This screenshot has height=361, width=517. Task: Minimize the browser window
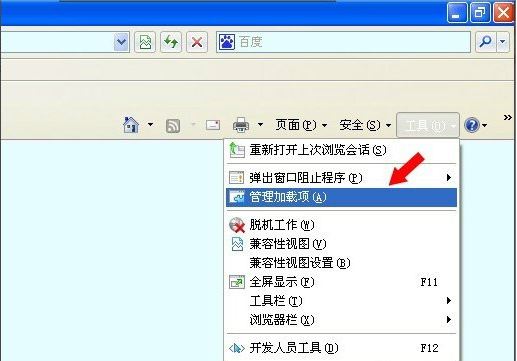click(456, 13)
